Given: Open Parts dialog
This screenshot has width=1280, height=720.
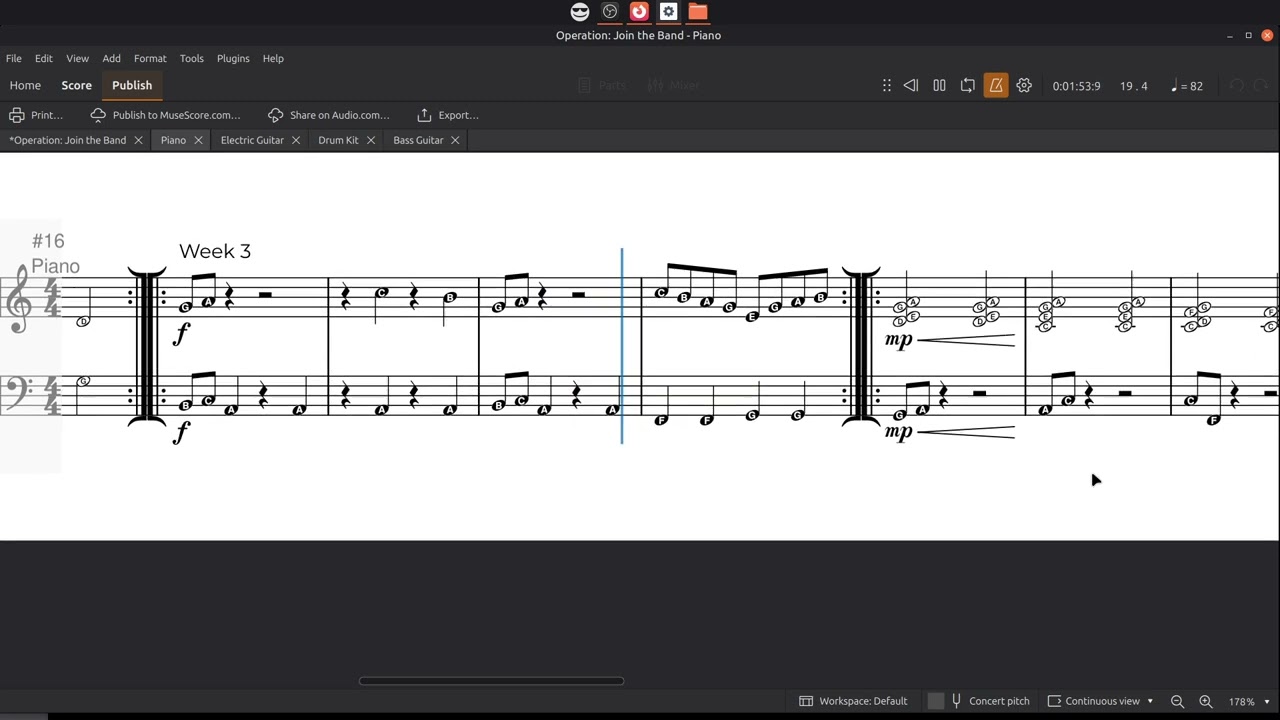Looking at the screenshot, I should click(x=602, y=86).
